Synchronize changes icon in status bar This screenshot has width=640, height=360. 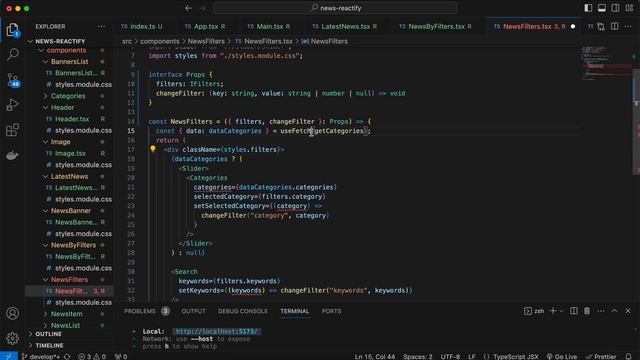coord(67,356)
